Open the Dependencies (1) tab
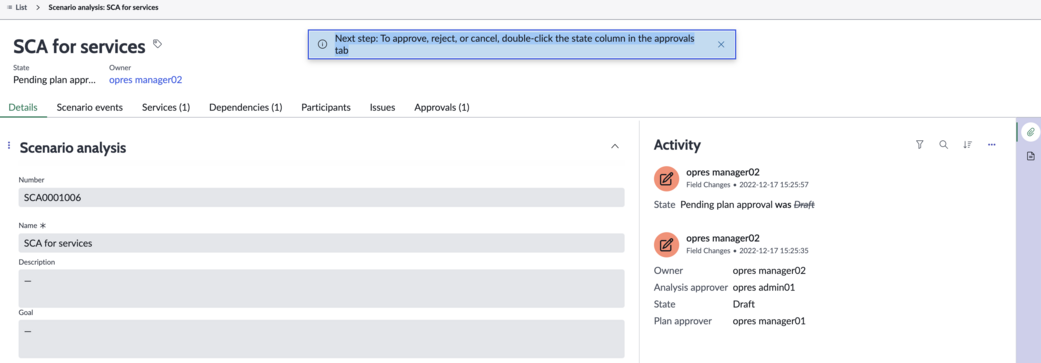 246,108
